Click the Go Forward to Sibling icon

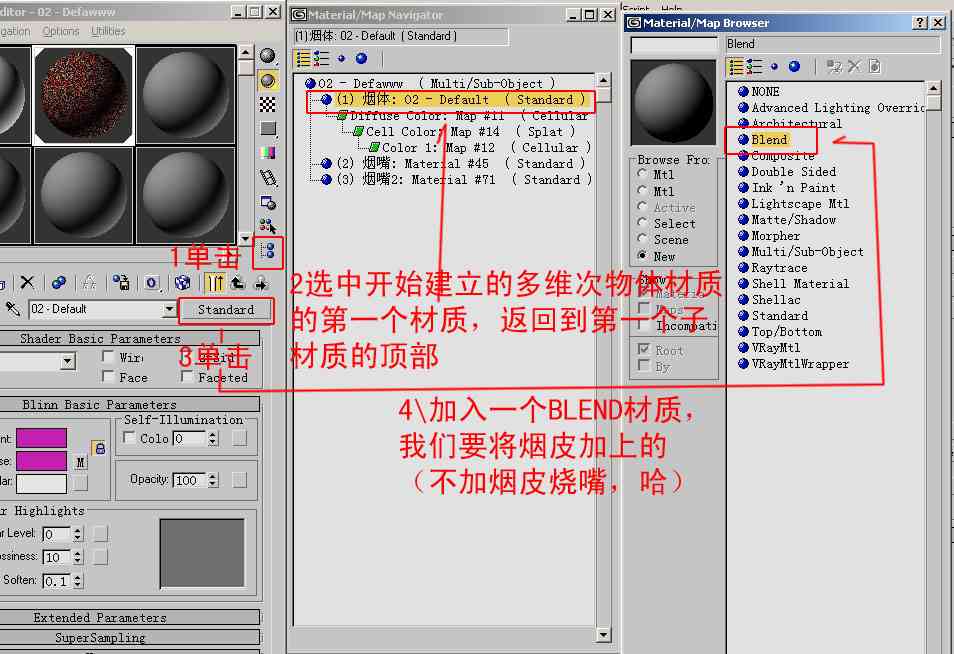pos(261,282)
